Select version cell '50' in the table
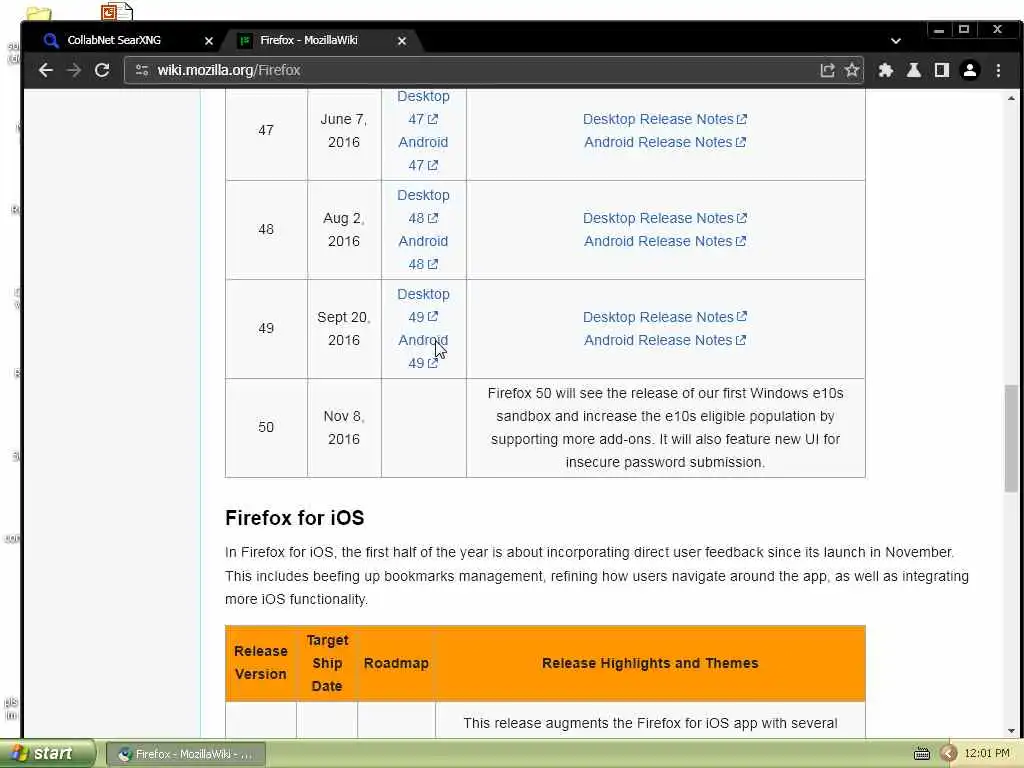 click(x=266, y=427)
